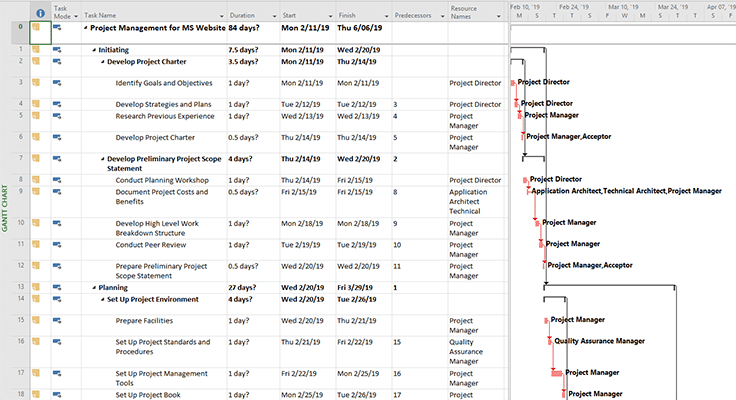Click the Gantt Chart view label on left edge
The width and height of the screenshot is (736, 400).
click(5, 208)
